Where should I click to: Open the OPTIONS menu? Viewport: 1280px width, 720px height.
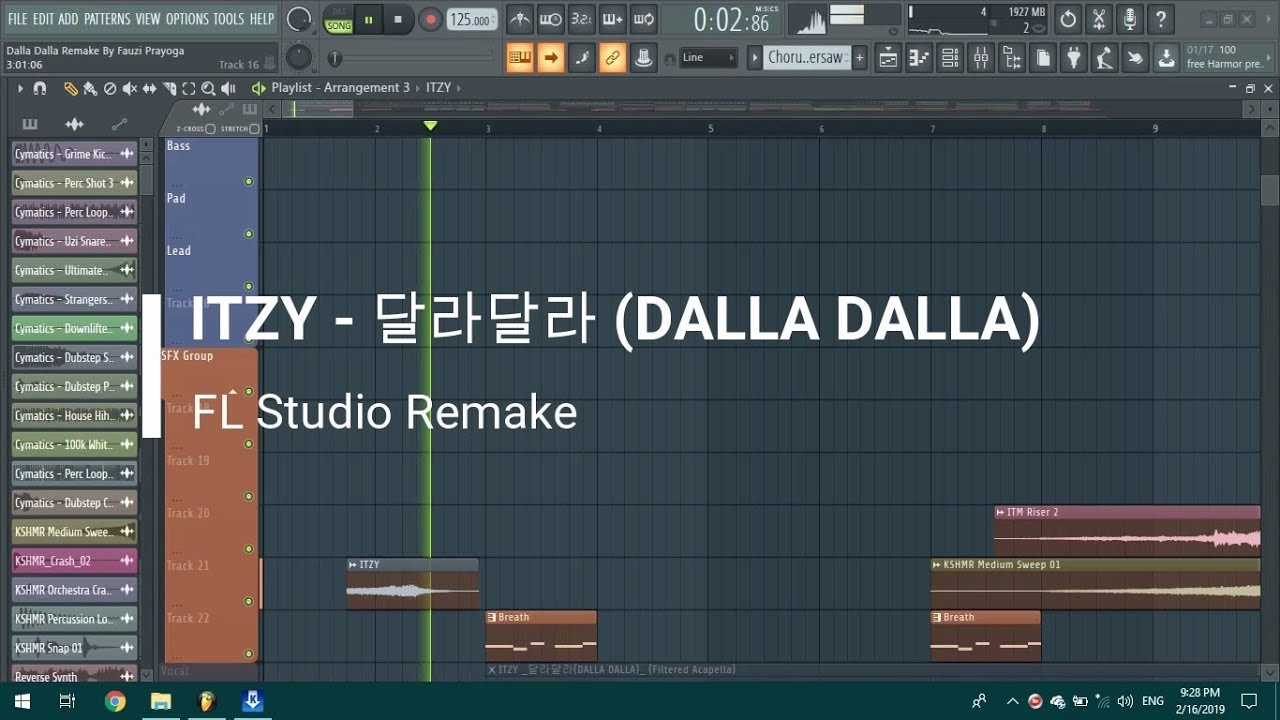coord(187,19)
